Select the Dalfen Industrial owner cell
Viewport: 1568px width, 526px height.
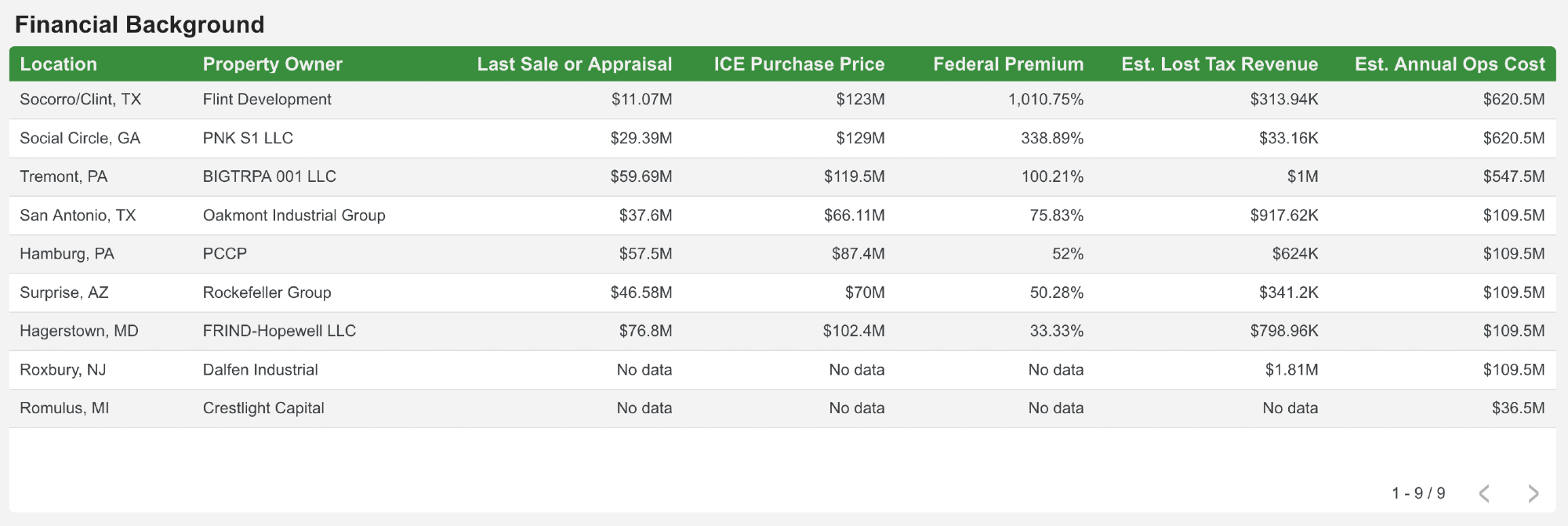coord(260,370)
